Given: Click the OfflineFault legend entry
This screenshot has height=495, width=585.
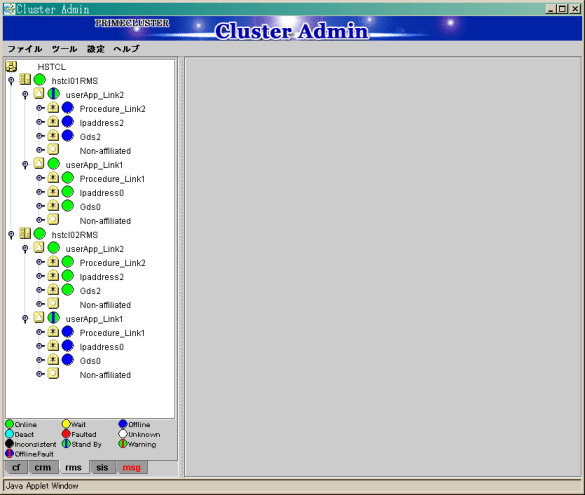Looking at the screenshot, I should coord(29,454).
